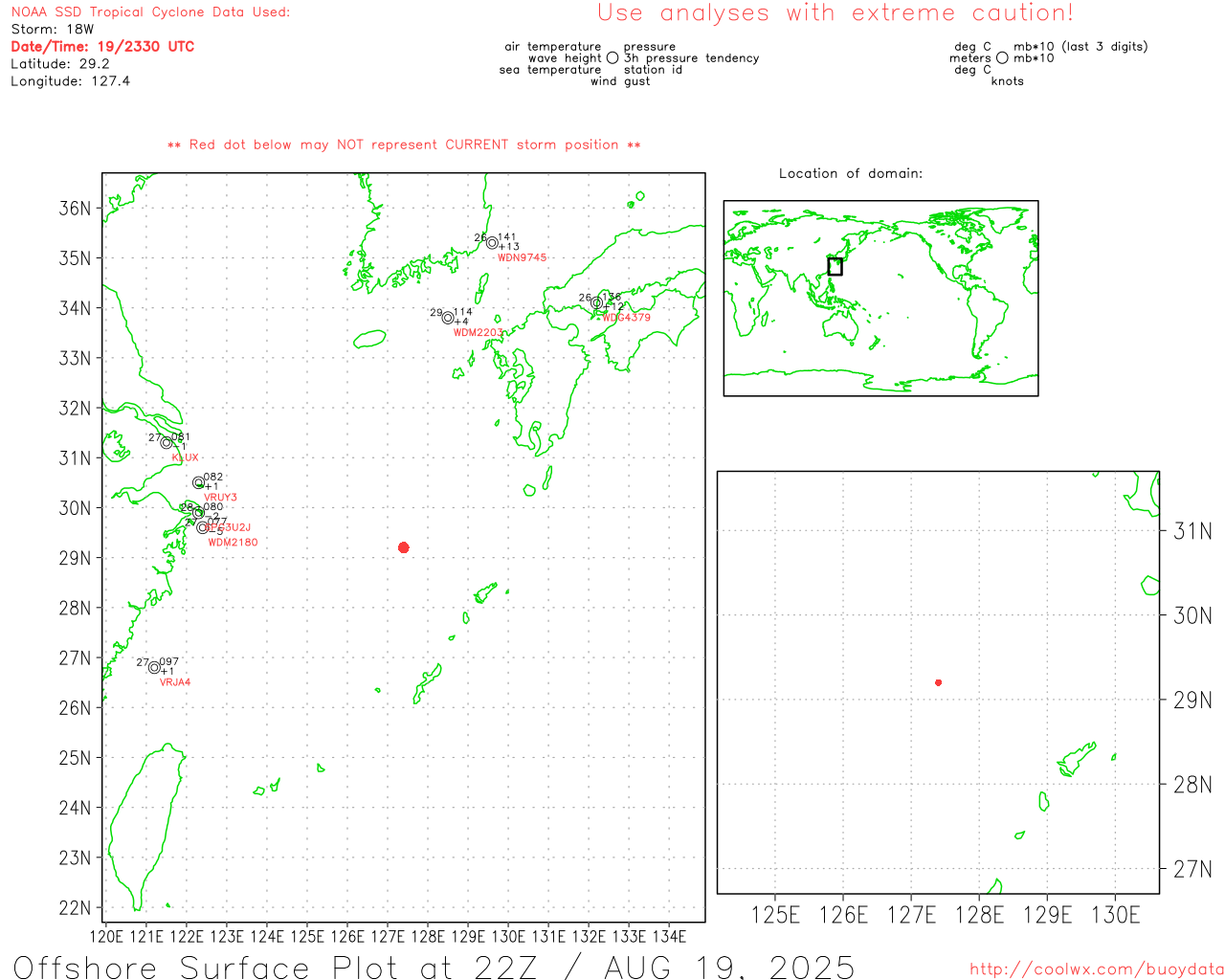Viewport: 1225px width, 980px height.
Task: Click the black domain box on world map
Action: (x=835, y=266)
